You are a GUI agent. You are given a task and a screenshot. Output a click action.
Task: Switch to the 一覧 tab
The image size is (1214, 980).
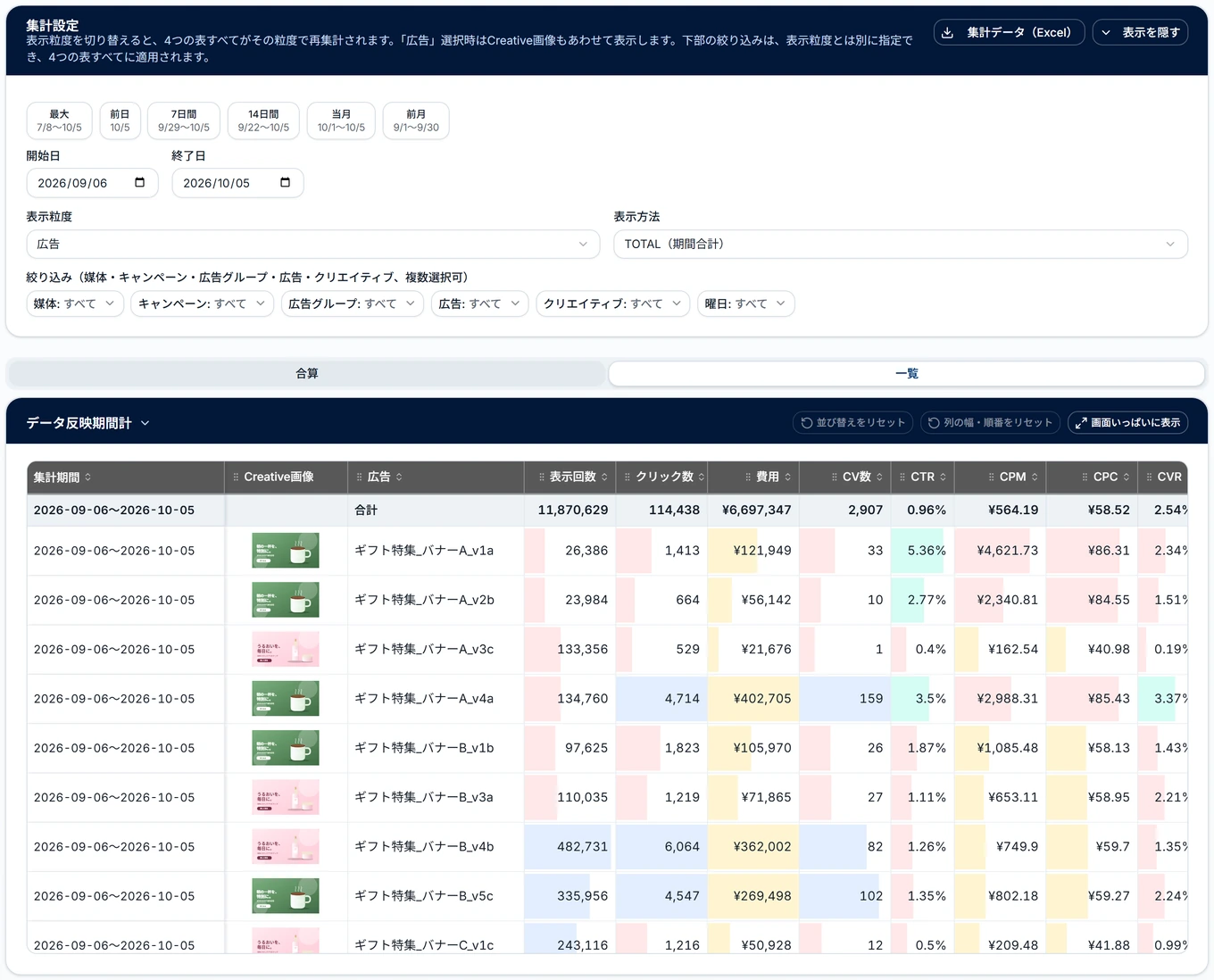[907, 373]
